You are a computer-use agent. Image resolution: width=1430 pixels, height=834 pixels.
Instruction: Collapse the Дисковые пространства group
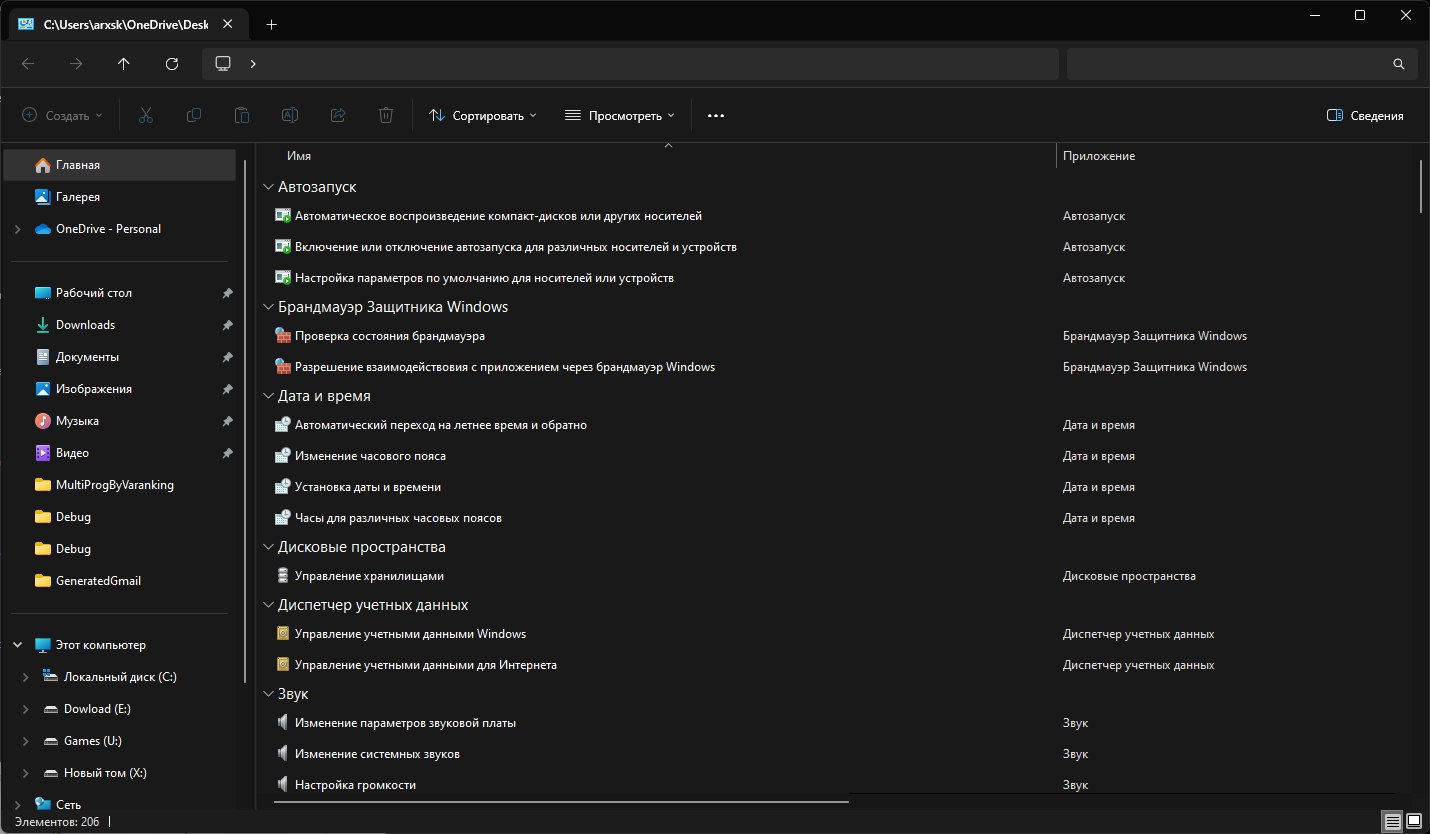(x=268, y=547)
